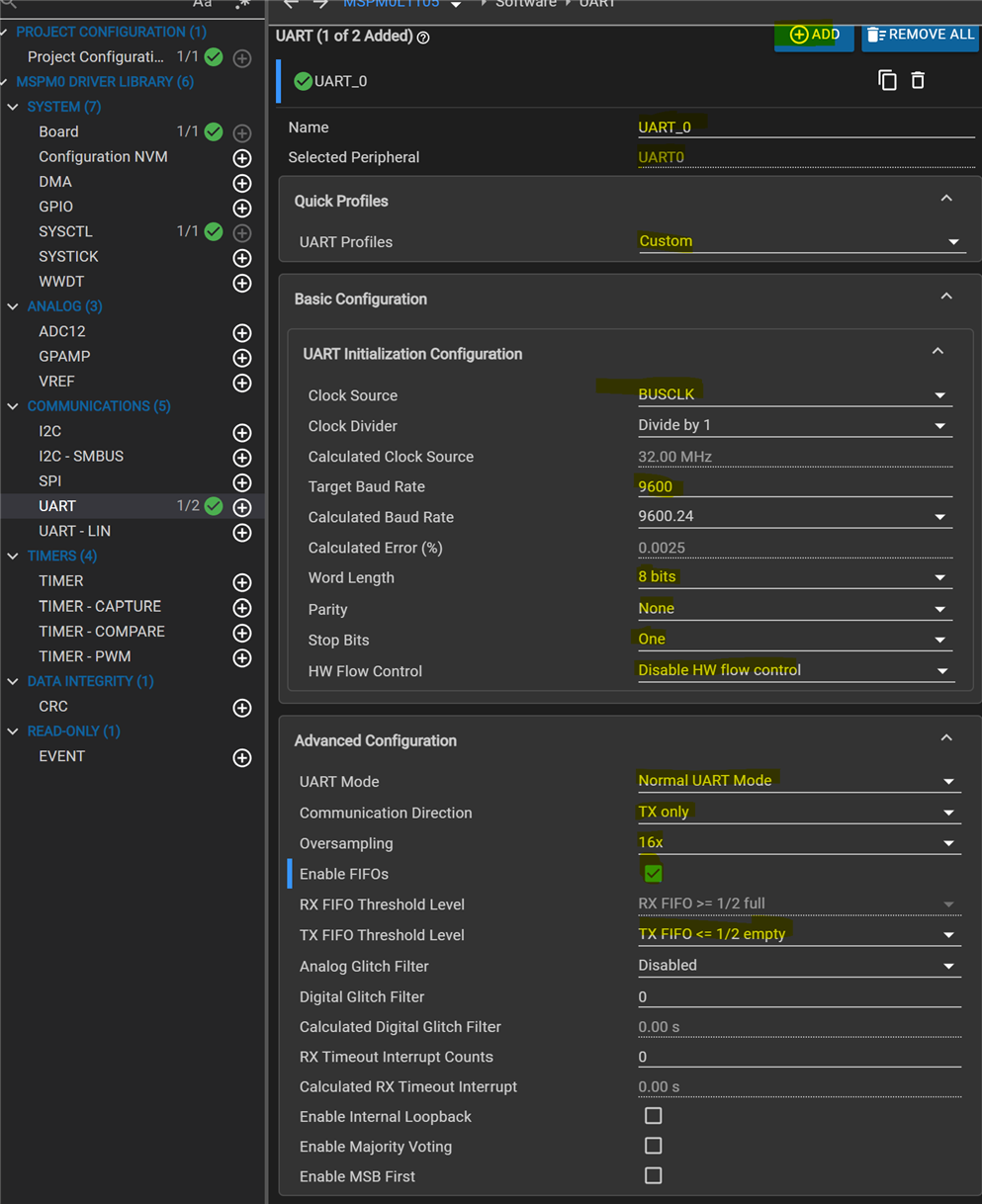Disable the Enable FIFOs checkbox
Screen dimensions: 982x1204
coord(653,874)
